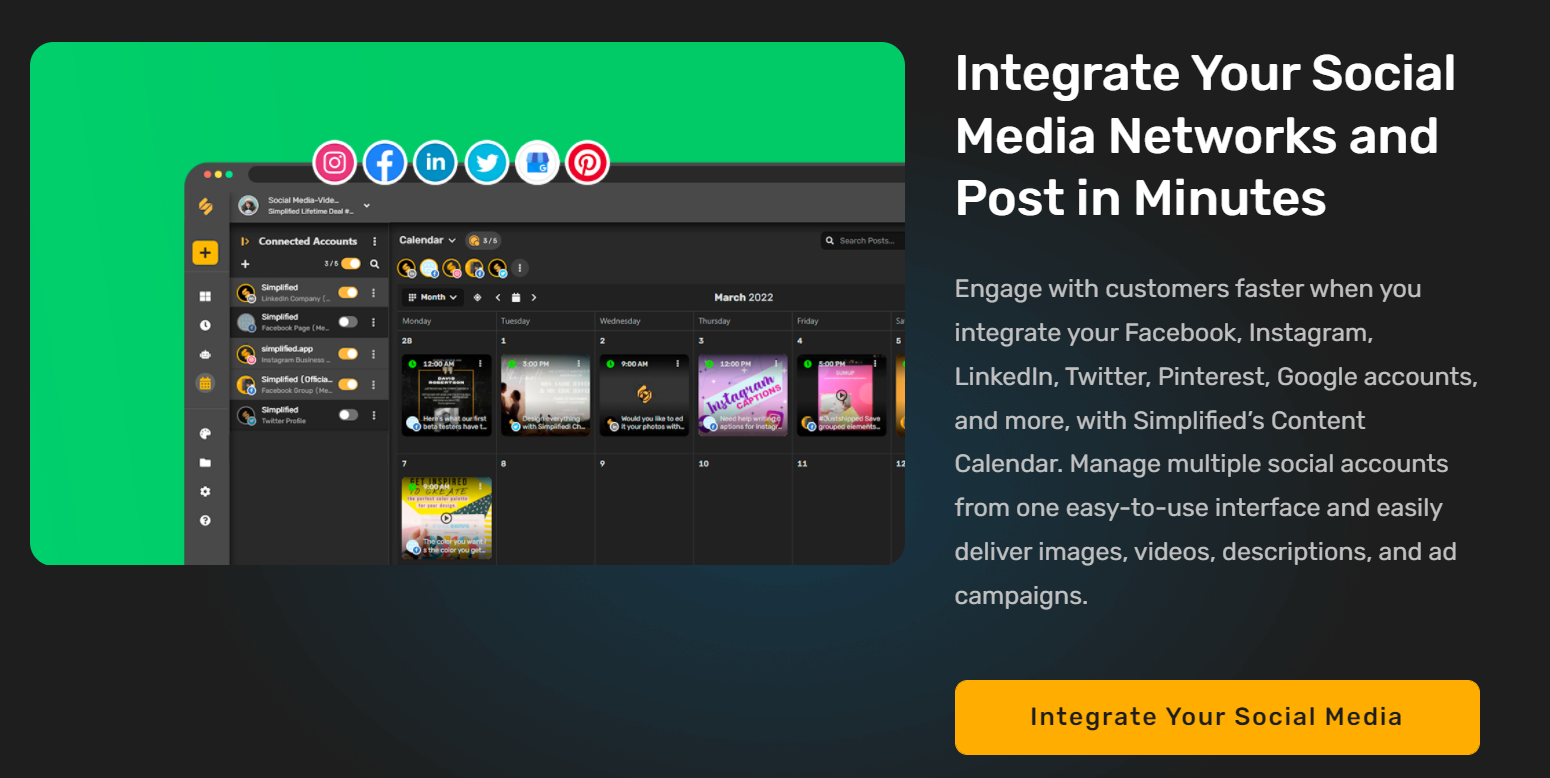Viewport: 1550px width, 778px height.
Task: Open the clock history icon in sidebar
Action: pos(205,325)
